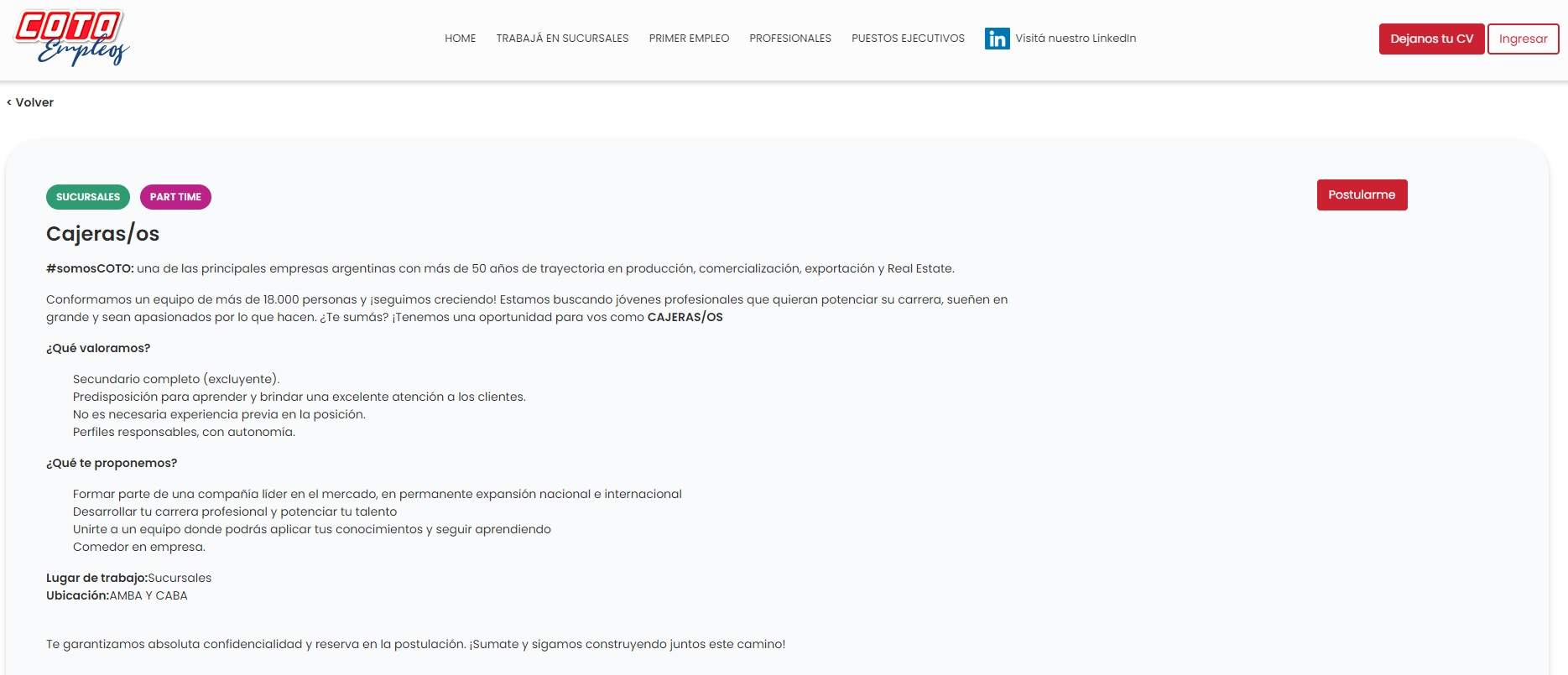Click the Ubicación AMBA Y CABA line
Image resolution: width=1568 pixels, height=675 pixels.
[117, 595]
